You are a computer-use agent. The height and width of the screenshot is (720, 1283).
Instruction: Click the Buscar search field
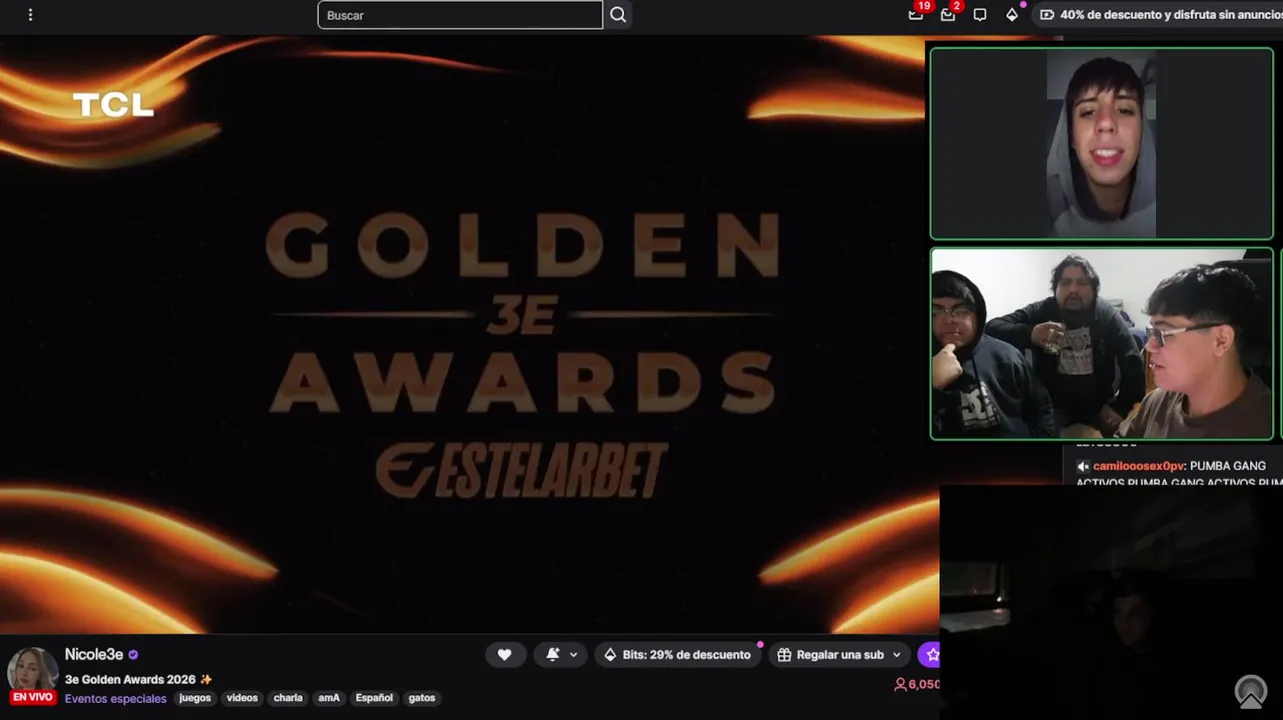[460, 15]
